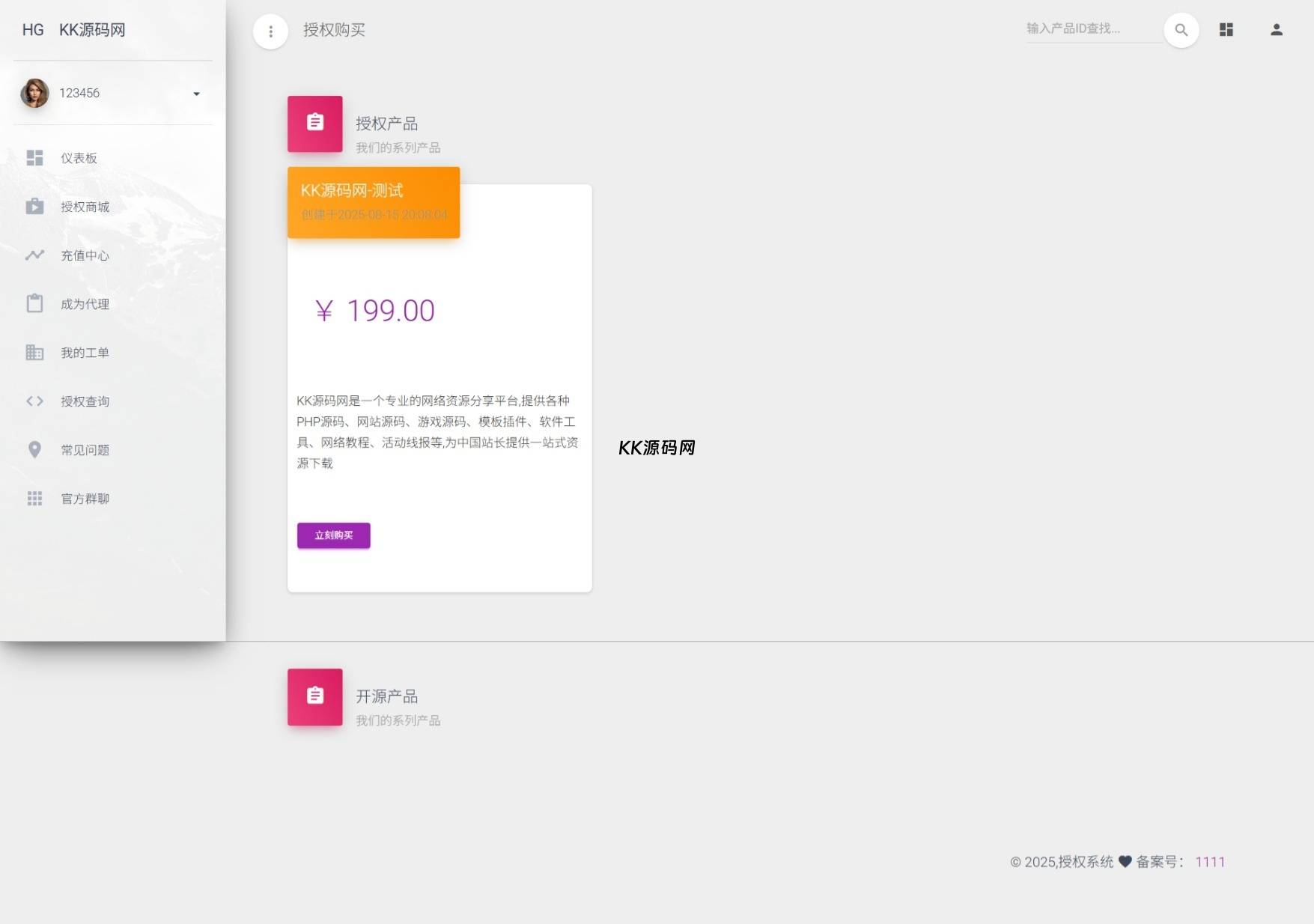Click the 授权产品 section heading
Viewport: 1314px width, 924px height.
pos(386,124)
